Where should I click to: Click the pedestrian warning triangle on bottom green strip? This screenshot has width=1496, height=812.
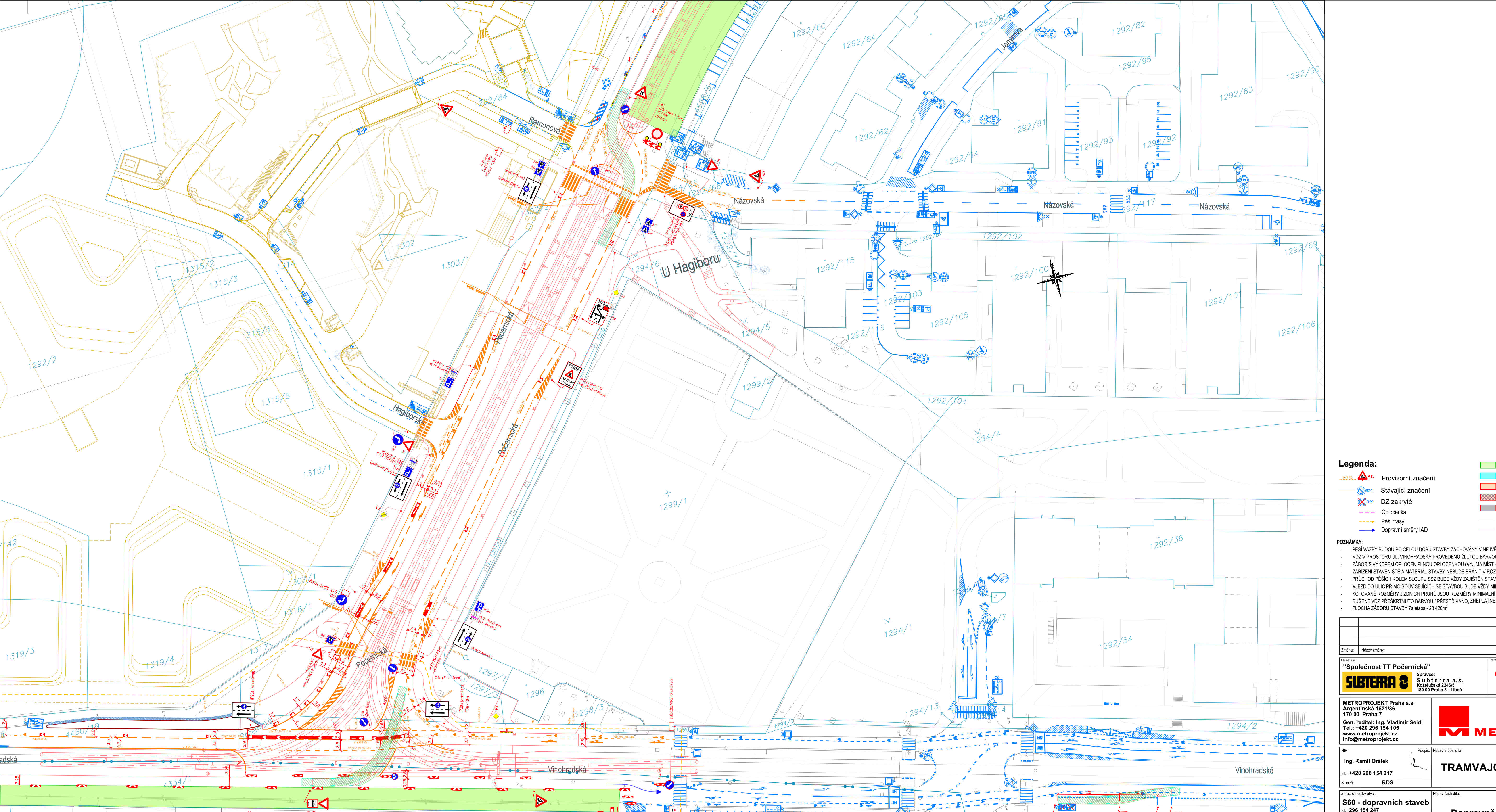(x=540, y=802)
